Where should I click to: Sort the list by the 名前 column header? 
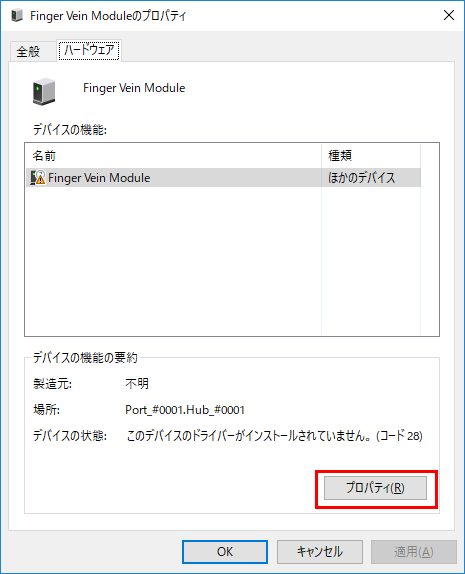tap(173, 156)
